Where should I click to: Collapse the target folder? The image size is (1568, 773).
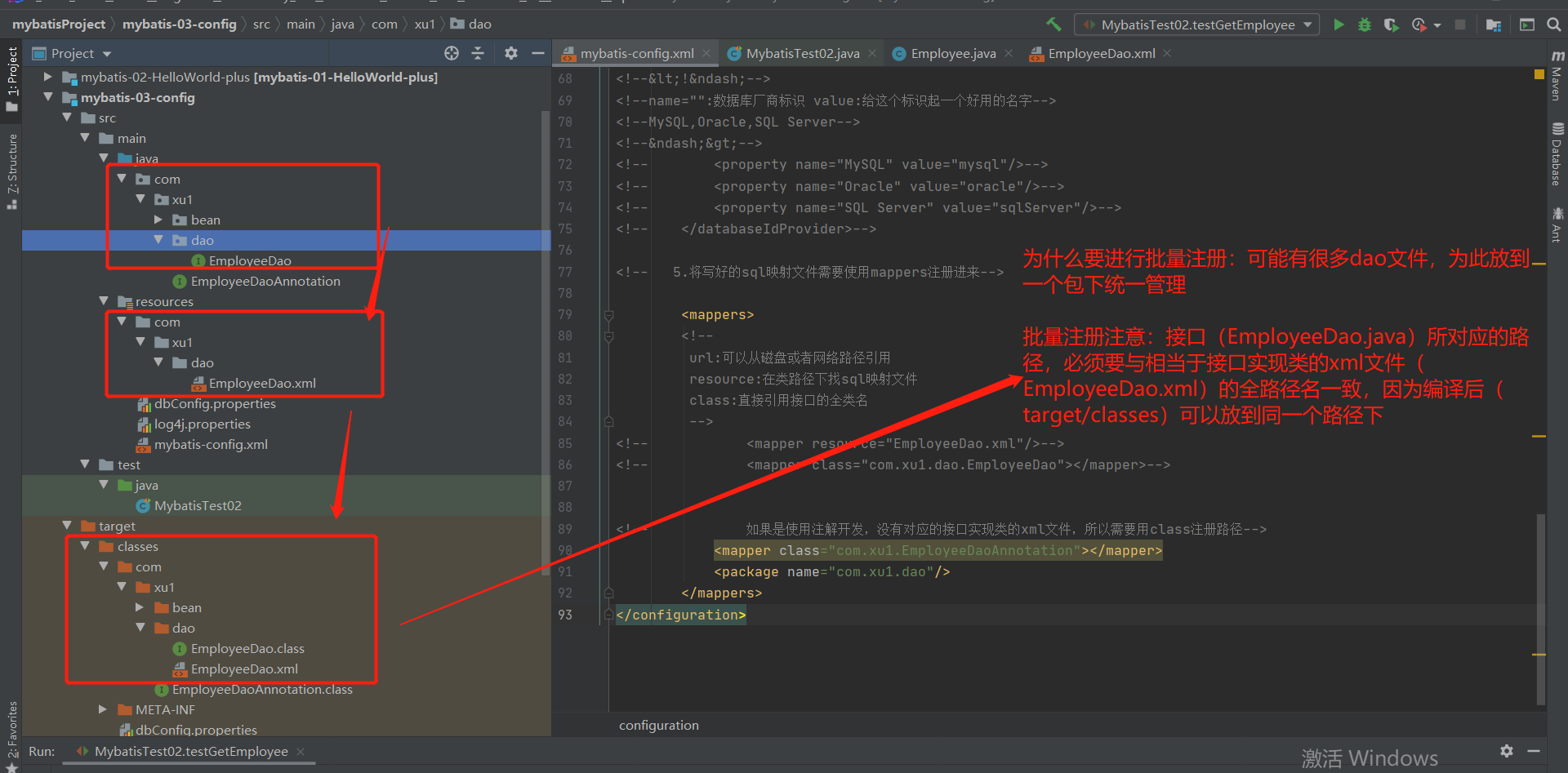67,526
